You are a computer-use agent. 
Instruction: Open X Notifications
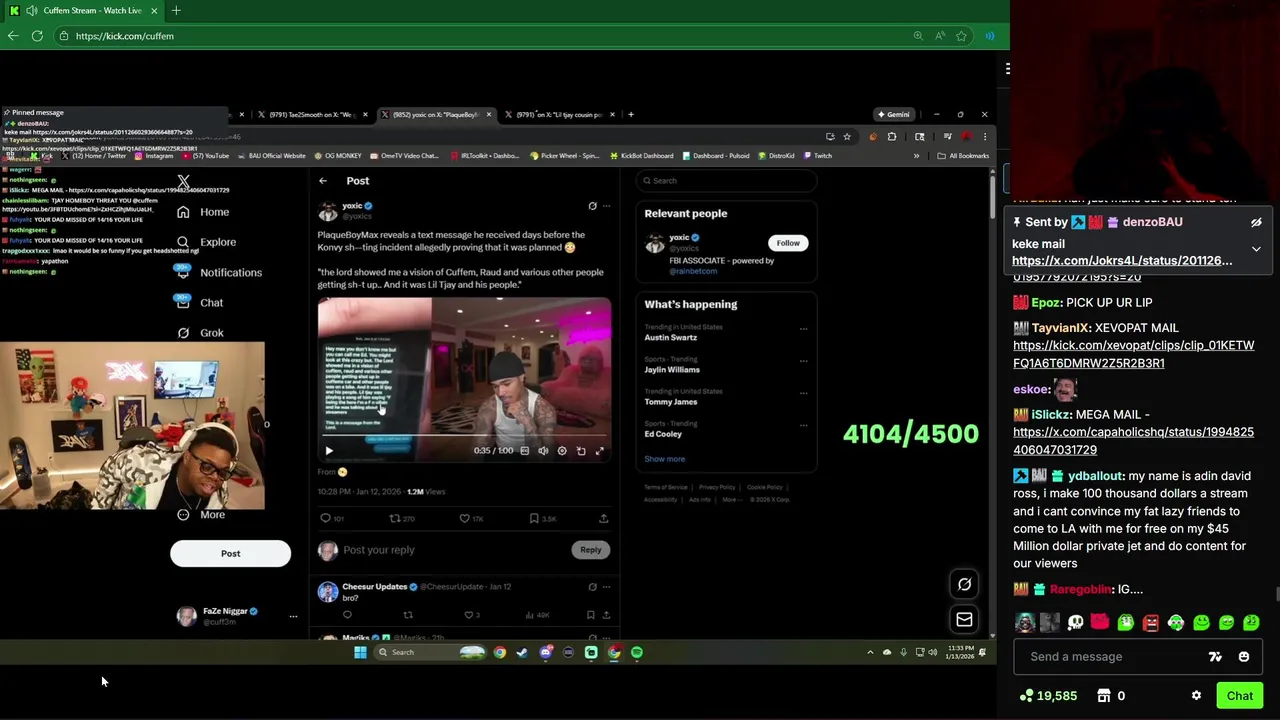click(x=219, y=272)
